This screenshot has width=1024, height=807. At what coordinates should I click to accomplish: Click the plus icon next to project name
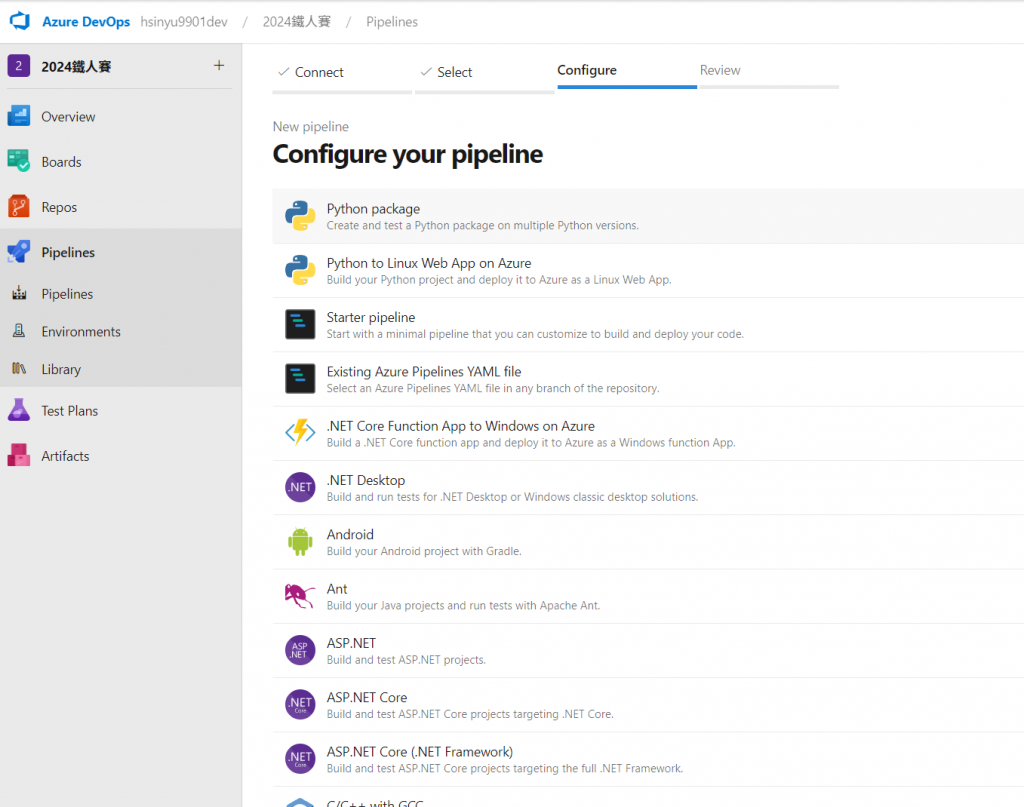(x=219, y=65)
